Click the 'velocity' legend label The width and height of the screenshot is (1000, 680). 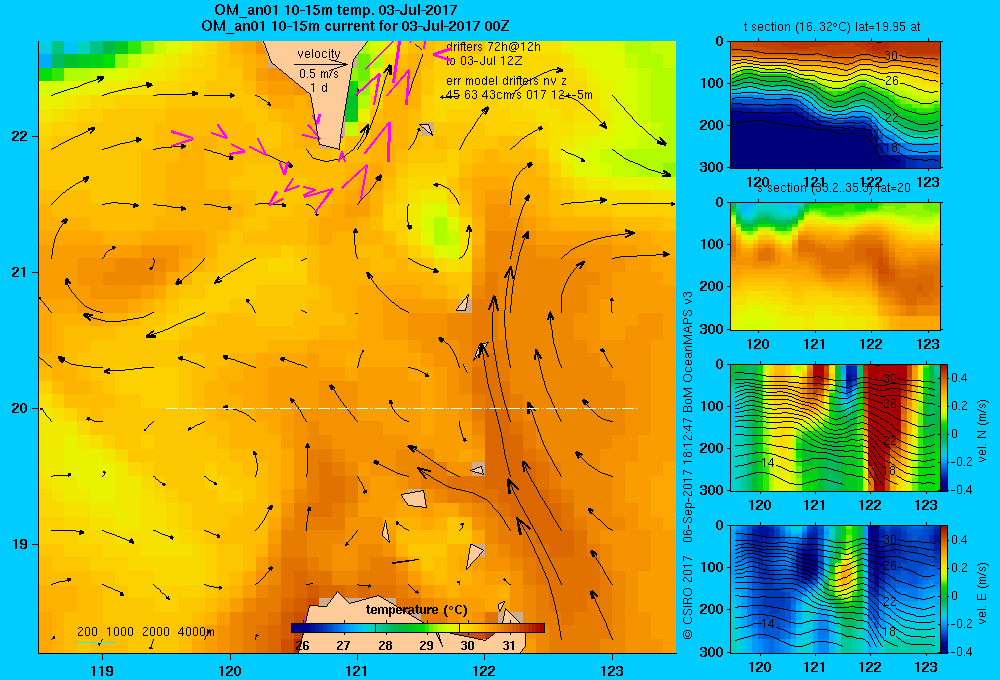click(x=319, y=54)
